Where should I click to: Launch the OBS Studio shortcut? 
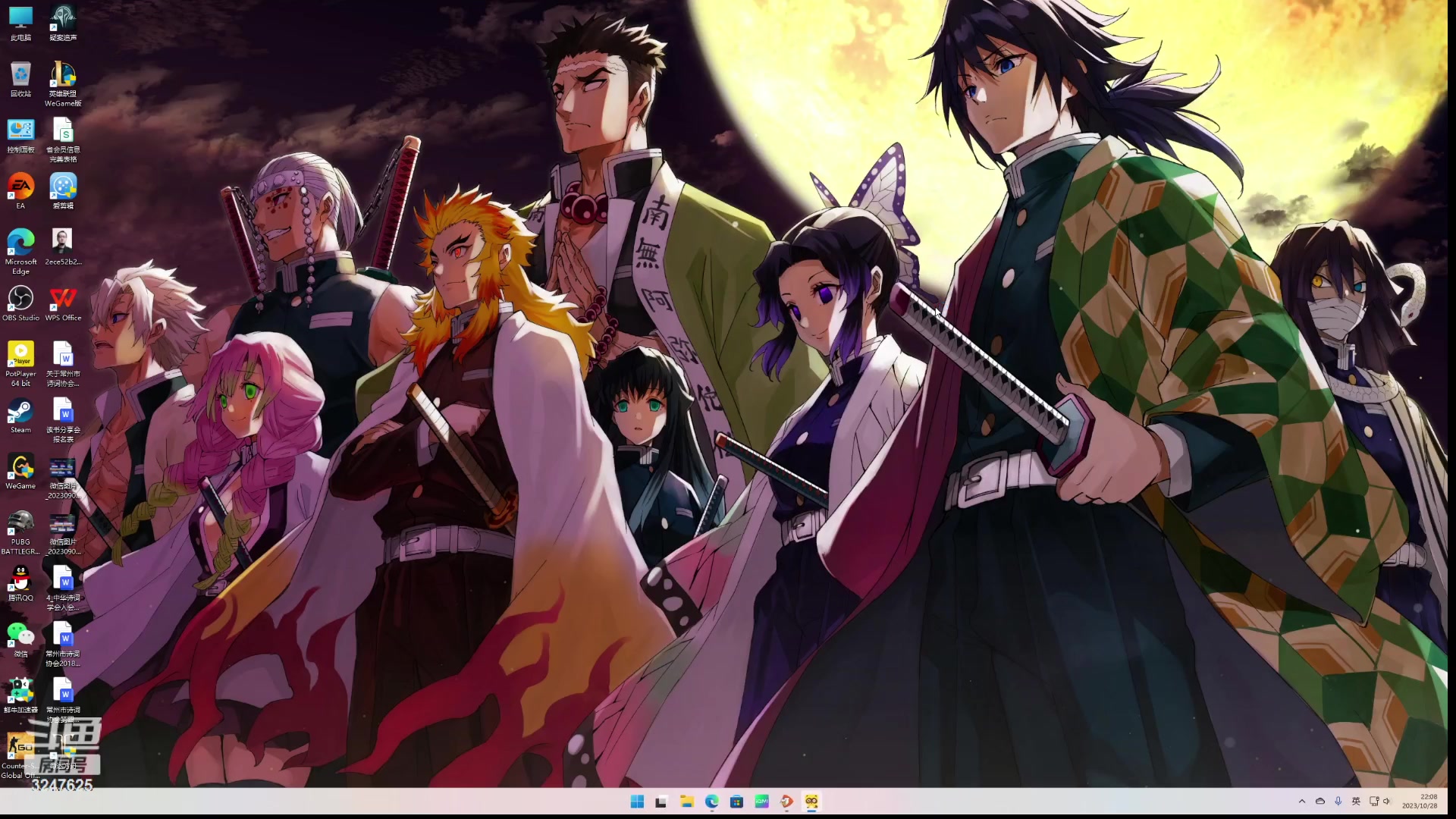pos(20,303)
